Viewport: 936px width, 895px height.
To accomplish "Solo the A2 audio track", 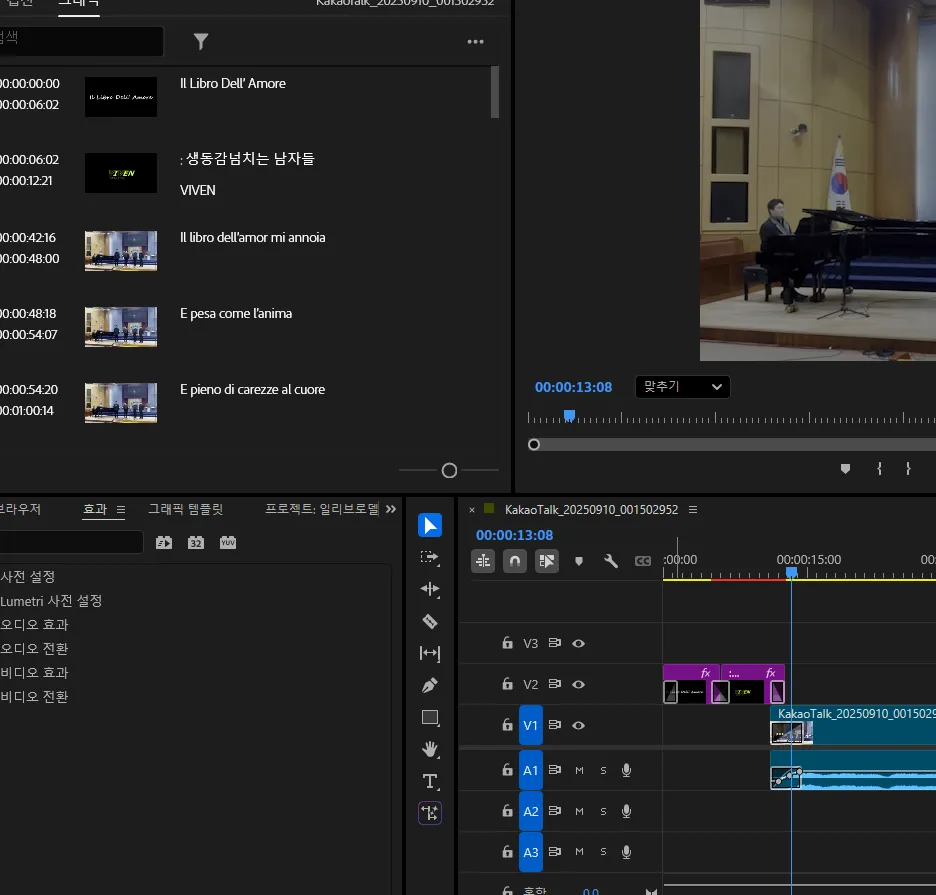I will [x=603, y=811].
